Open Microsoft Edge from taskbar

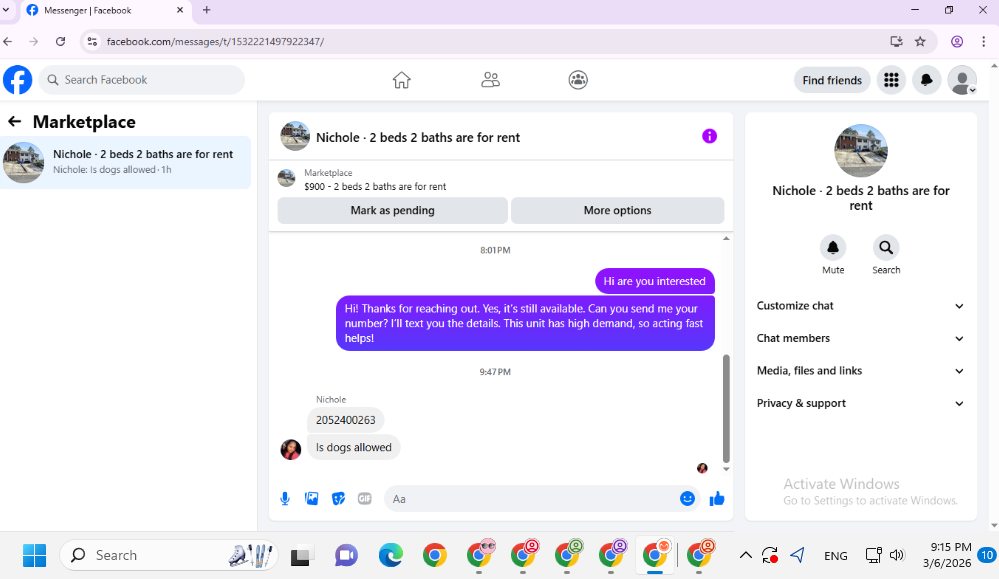[391, 555]
